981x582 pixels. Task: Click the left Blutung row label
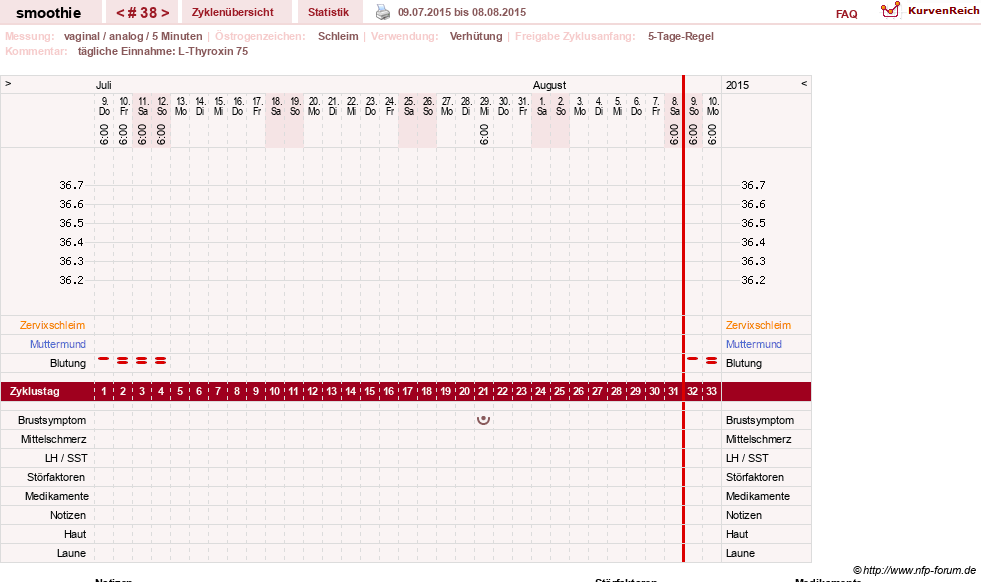[x=68, y=363]
